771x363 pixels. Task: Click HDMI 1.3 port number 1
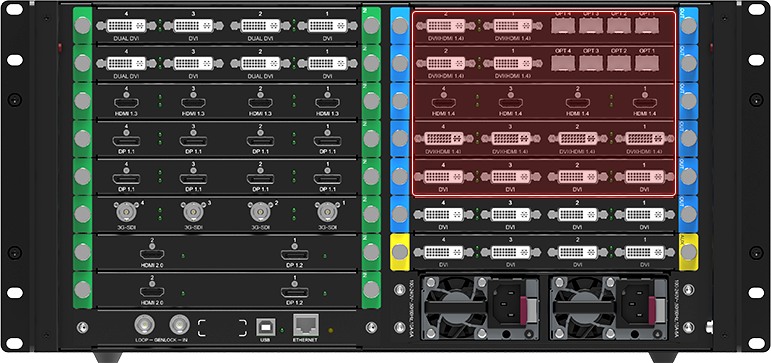327,103
